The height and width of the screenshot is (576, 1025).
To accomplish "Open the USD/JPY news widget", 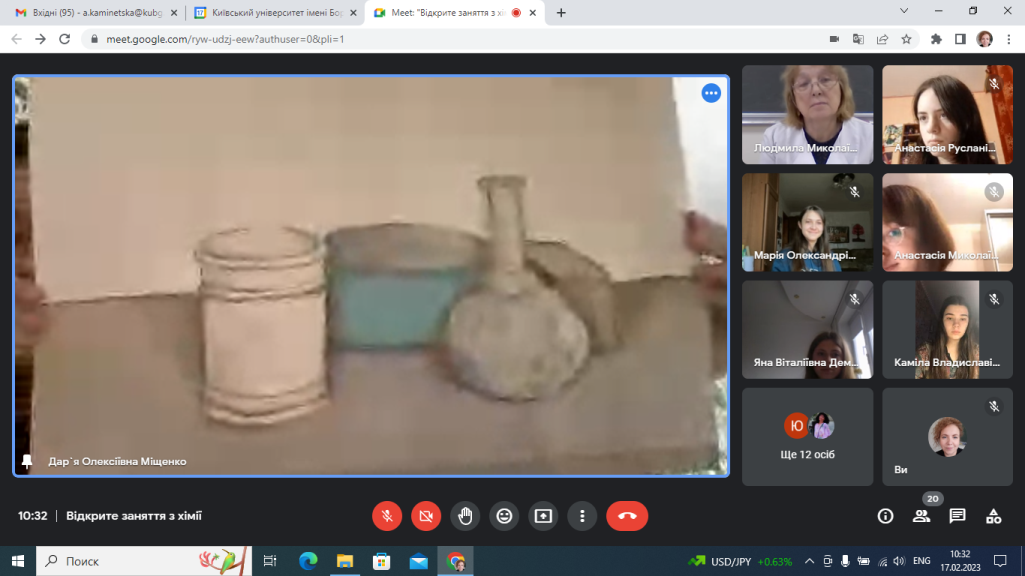I will (x=740, y=561).
